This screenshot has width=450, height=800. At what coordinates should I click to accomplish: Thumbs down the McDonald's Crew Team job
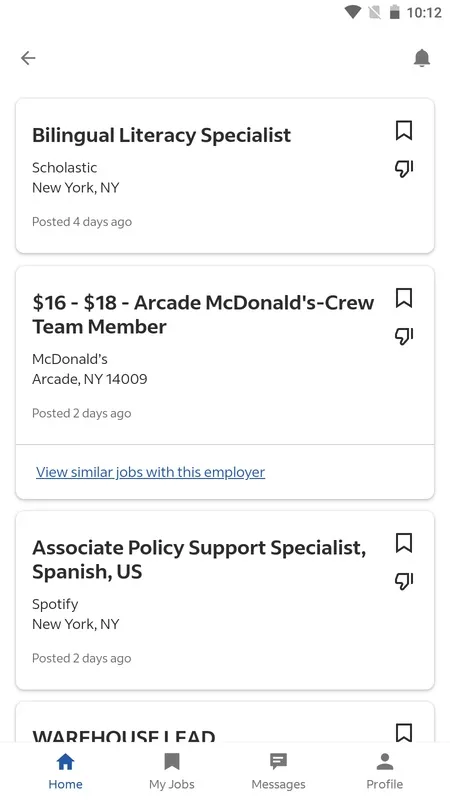point(404,336)
